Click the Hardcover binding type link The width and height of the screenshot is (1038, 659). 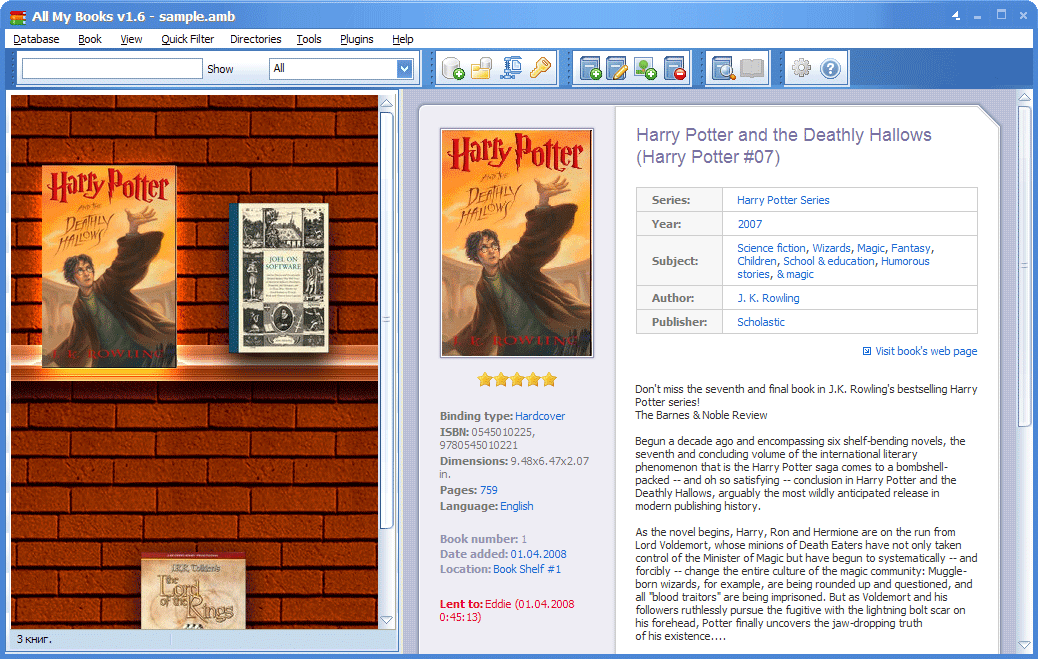pos(540,416)
